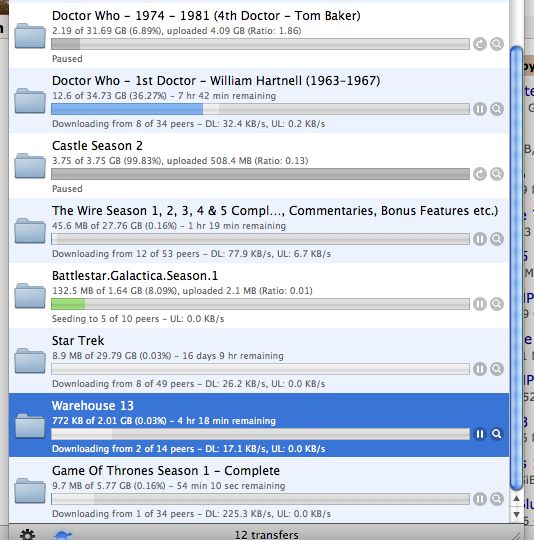Screen dimensions: 534x540
Task: Click Battlestar Galactica green progress bar
Action: [x=260, y=304]
